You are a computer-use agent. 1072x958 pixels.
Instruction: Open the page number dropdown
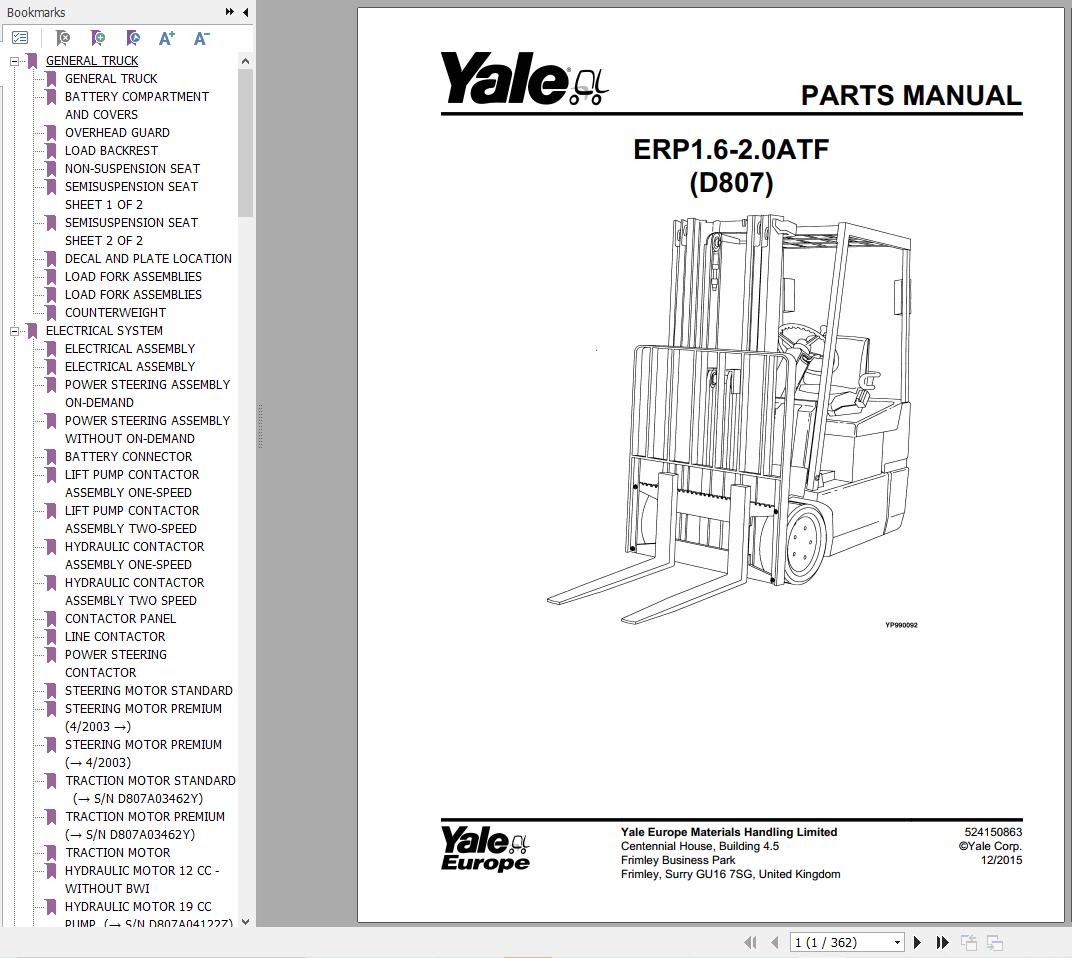click(897, 942)
